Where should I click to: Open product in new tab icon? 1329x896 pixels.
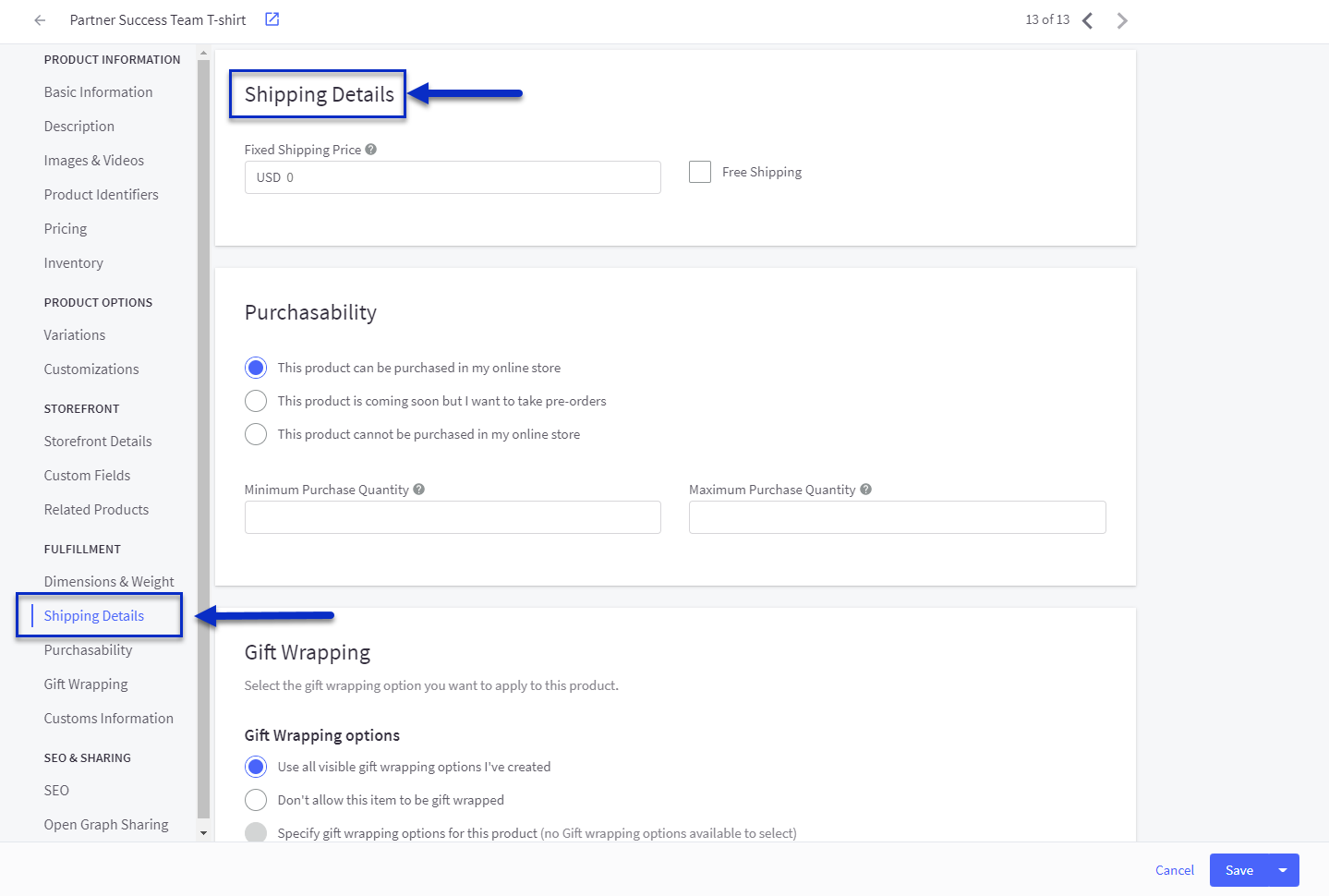pos(272,19)
